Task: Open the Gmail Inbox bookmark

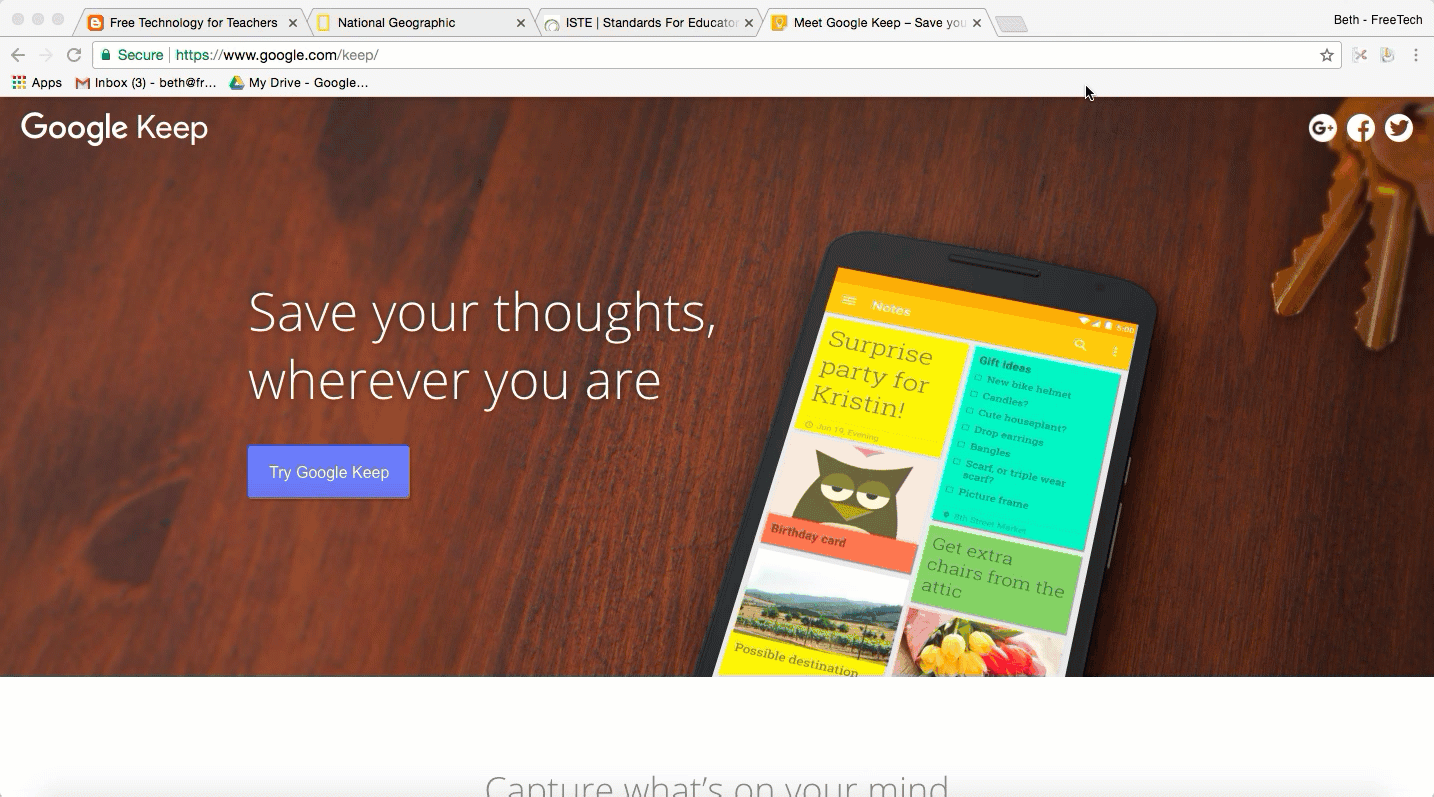Action: point(146,83)
